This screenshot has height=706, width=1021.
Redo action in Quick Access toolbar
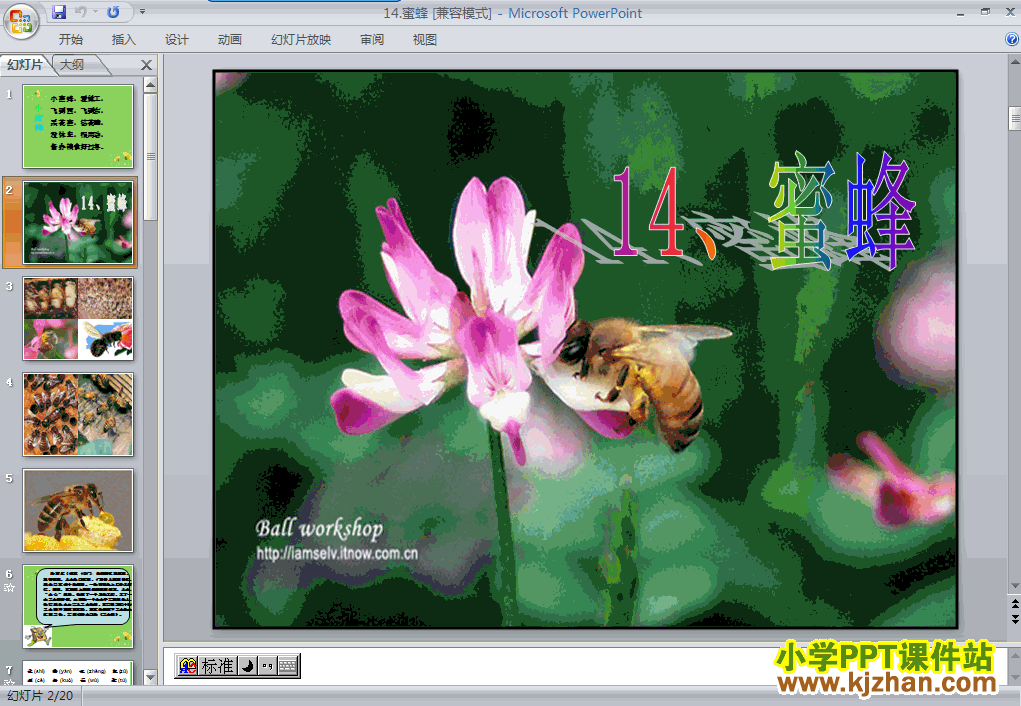click(x=113, y=12)
